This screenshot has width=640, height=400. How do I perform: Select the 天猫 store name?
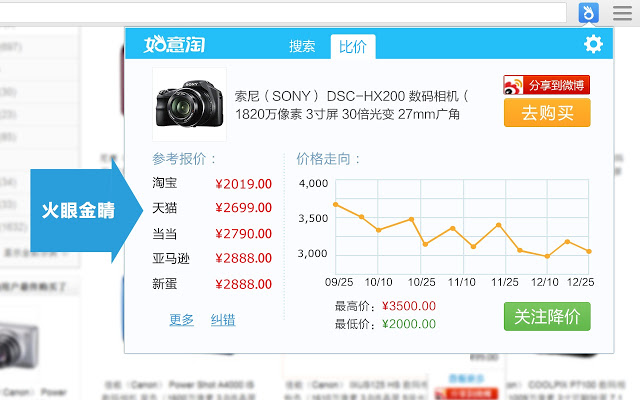tap(164, 208)
